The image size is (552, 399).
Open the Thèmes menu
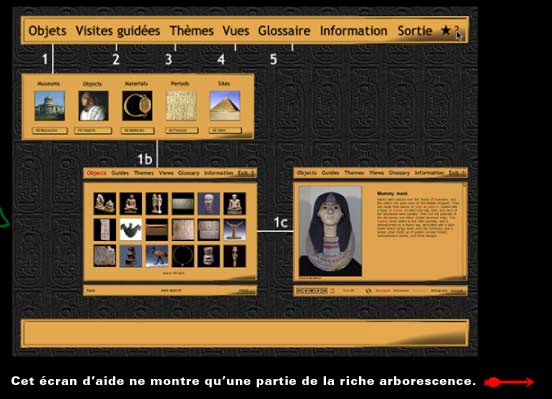pyautogui.click(x=192, y=31)
